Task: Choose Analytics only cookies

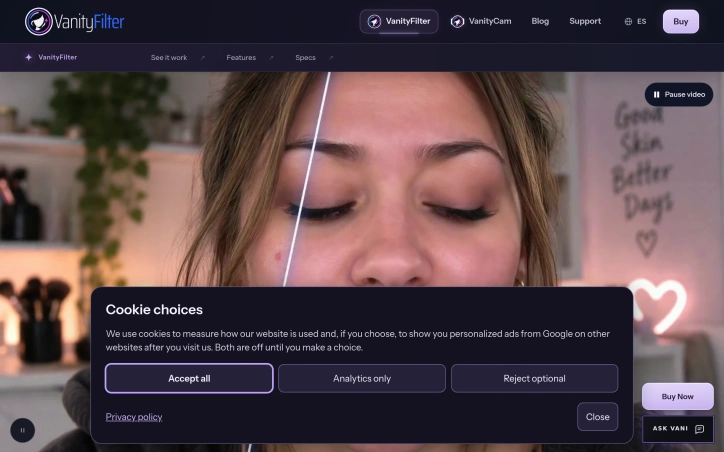Action: (362, 379)
